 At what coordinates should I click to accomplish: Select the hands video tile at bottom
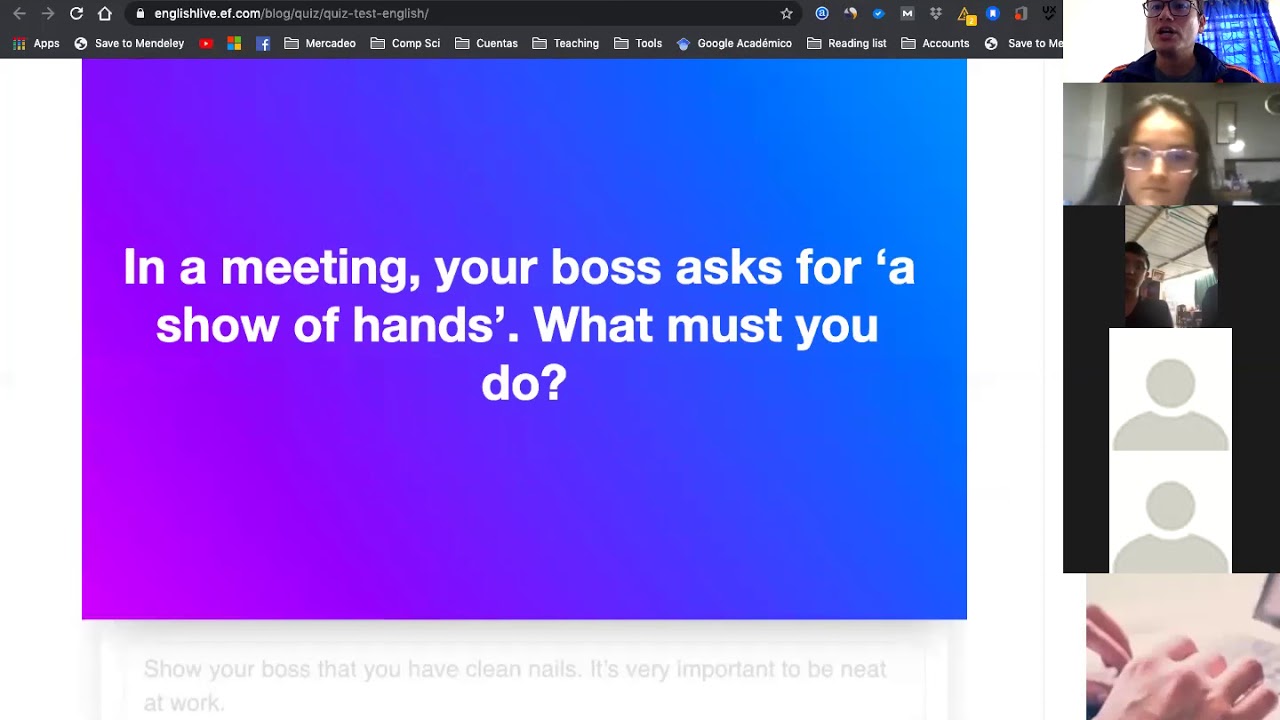click(1183, 647)
